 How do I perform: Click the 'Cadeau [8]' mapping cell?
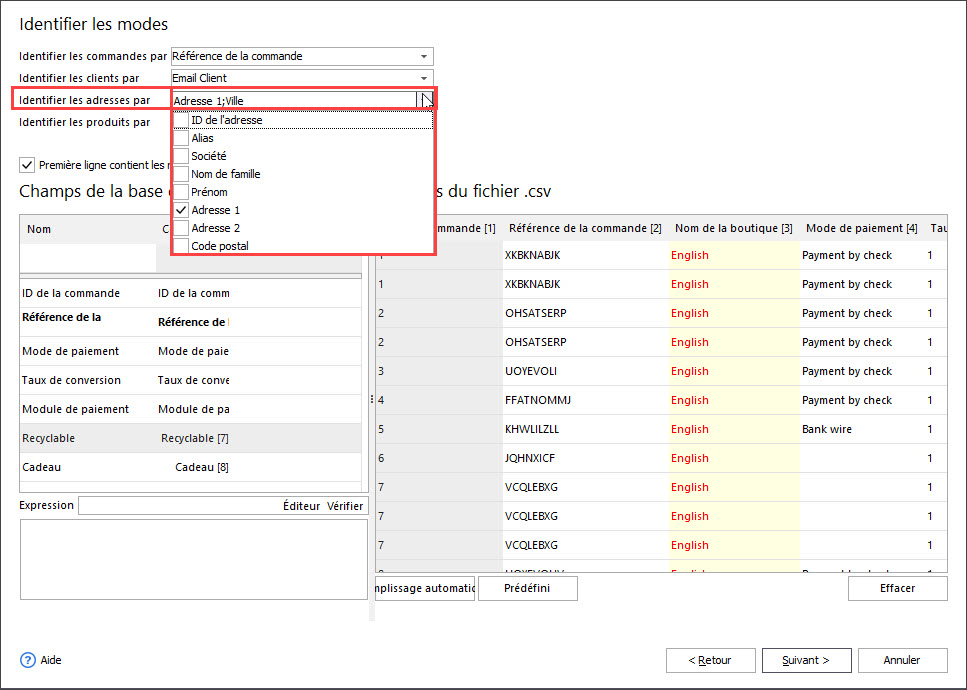[x=202, y=467]
